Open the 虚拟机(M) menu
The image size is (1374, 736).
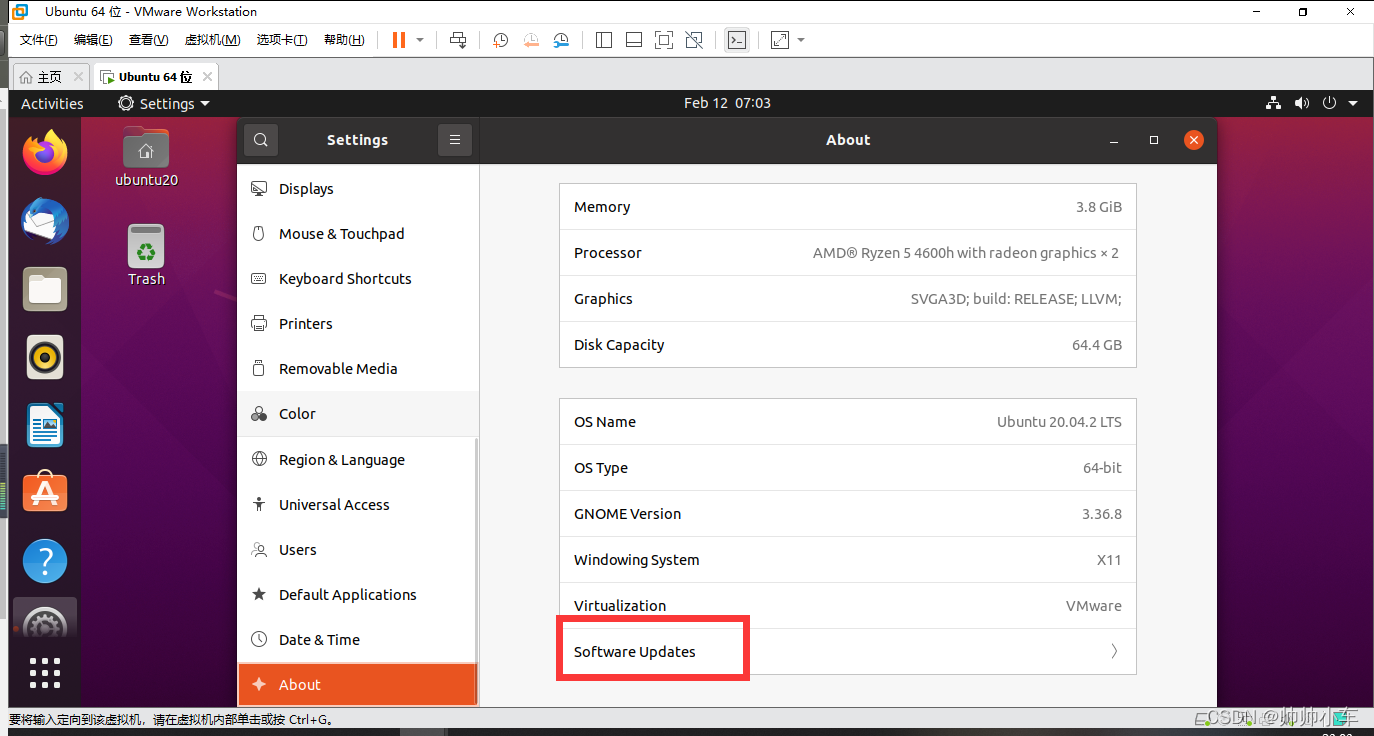(x=212, y=40)
